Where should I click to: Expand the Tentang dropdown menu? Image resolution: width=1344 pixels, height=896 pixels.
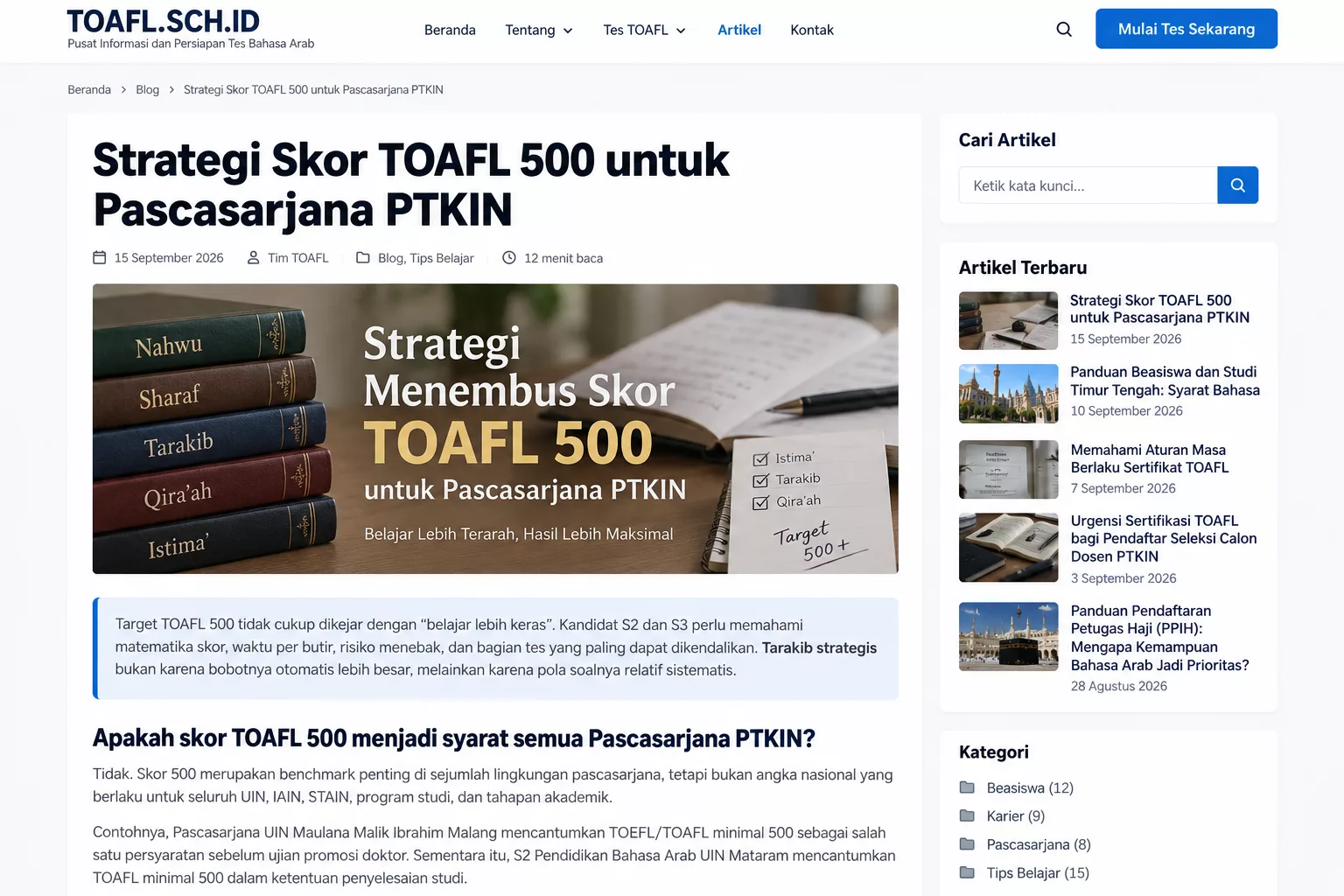(x=539, y=30)
